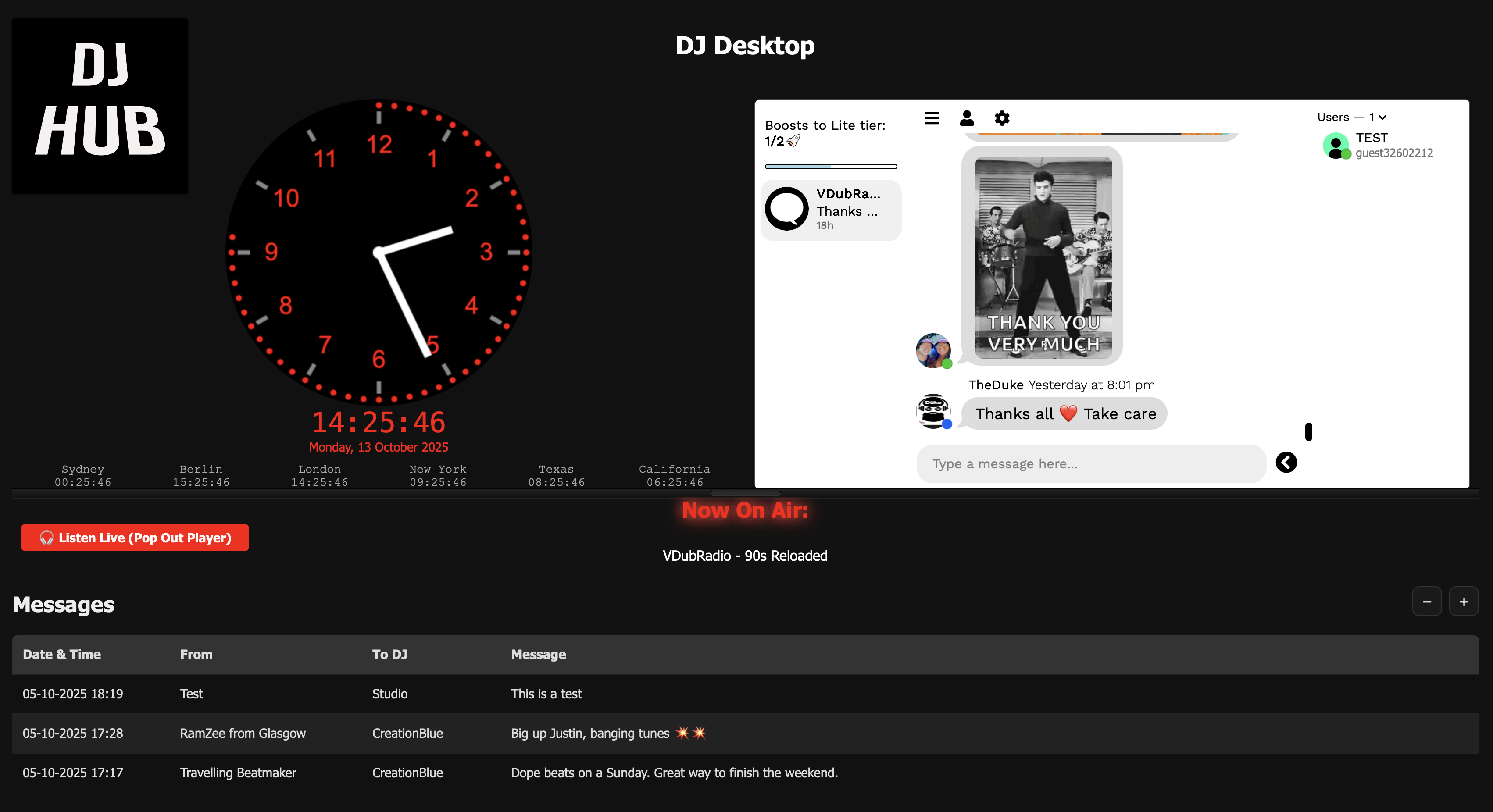The height and width of the screenshot is (812, 1493).
Task: Collapse the Messages section with the minus button
Action: pos(1427,601)
